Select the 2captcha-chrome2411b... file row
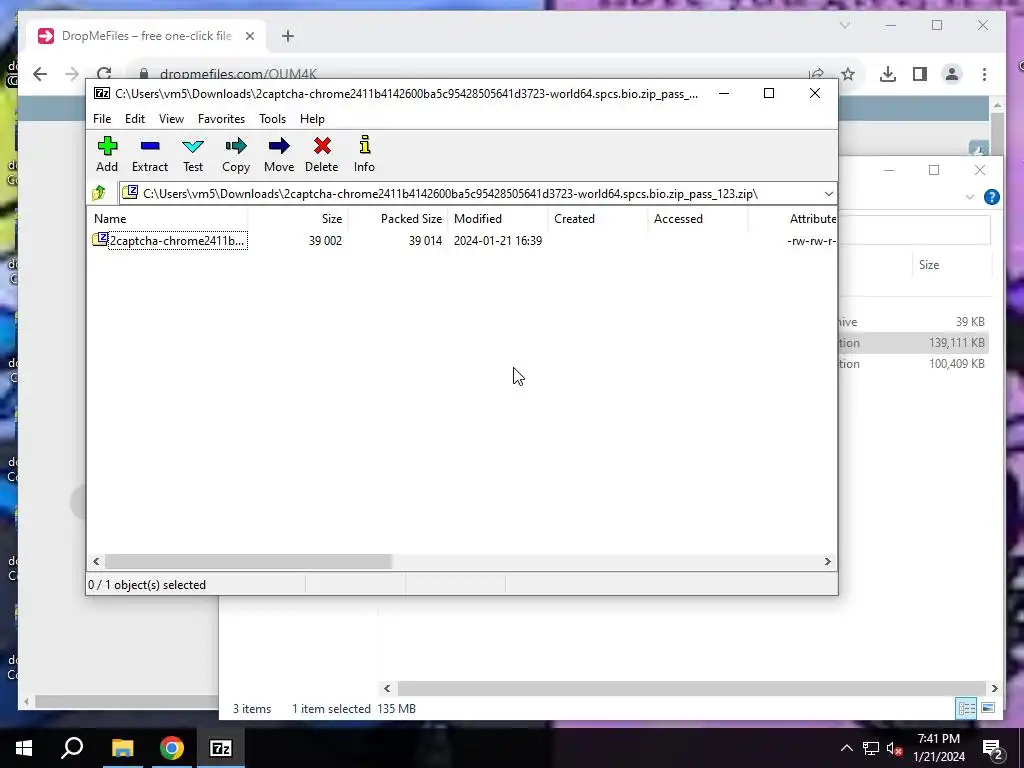The height and width of the screenshot is (768, 1024). (x=170, y=241)
